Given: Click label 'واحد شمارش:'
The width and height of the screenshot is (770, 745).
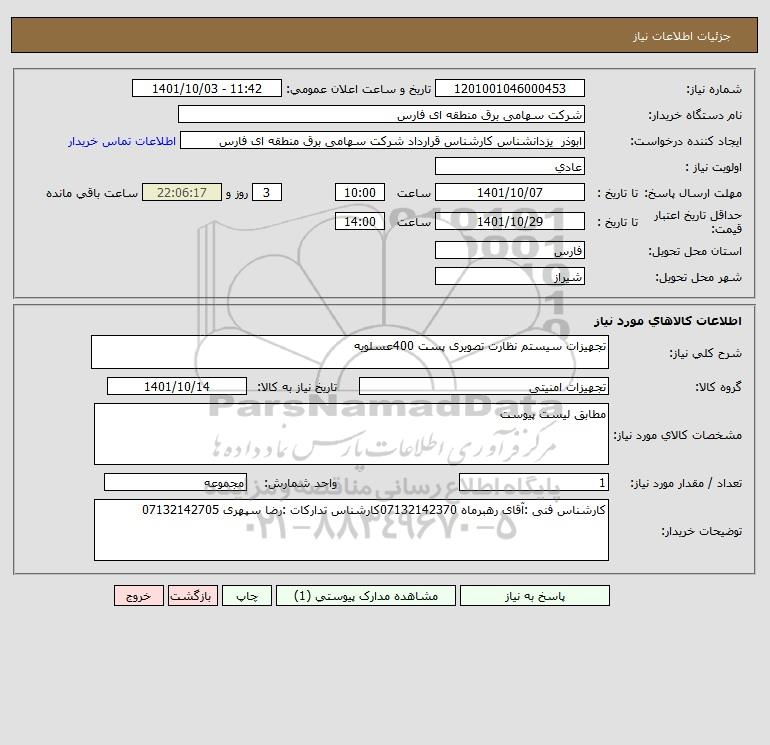Looking at the screenshot, I should point(301,484).
